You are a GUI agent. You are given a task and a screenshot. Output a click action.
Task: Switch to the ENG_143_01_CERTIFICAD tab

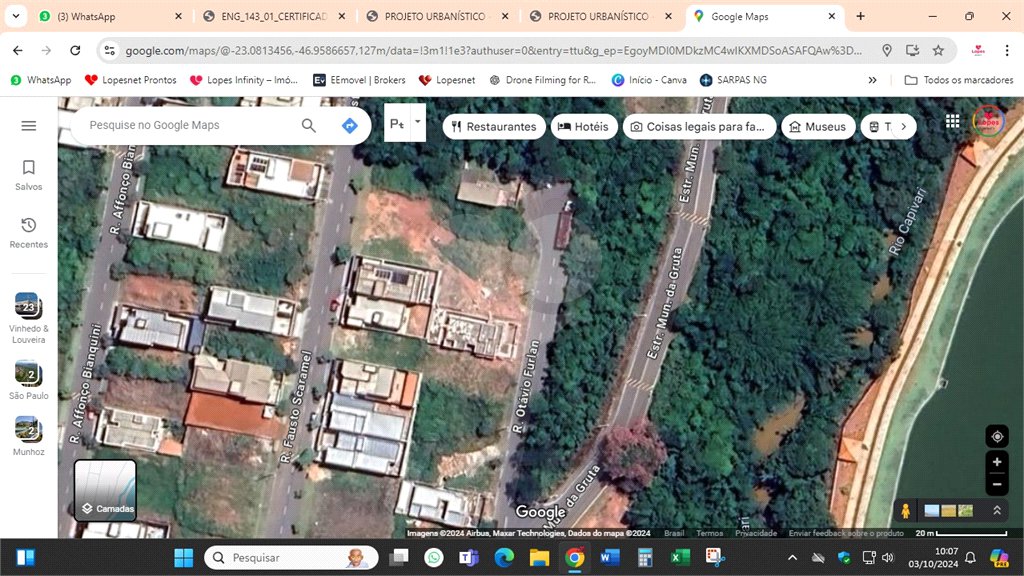(274, 16)
